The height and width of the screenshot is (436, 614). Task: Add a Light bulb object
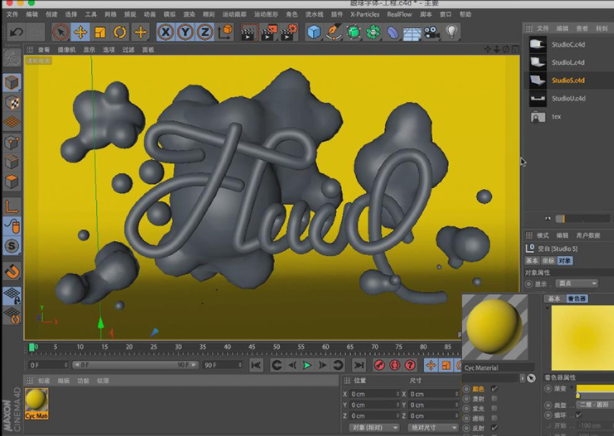coord(451,32)
